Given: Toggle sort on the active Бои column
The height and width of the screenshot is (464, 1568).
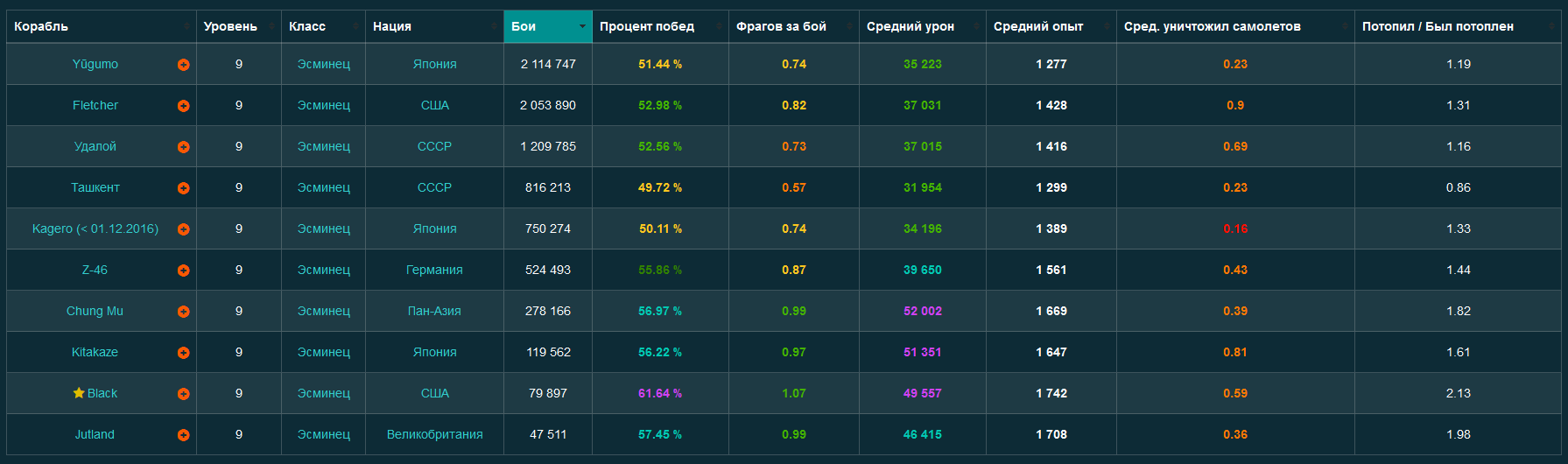Looking at the screenshot, I should click(x=548, y=26).
